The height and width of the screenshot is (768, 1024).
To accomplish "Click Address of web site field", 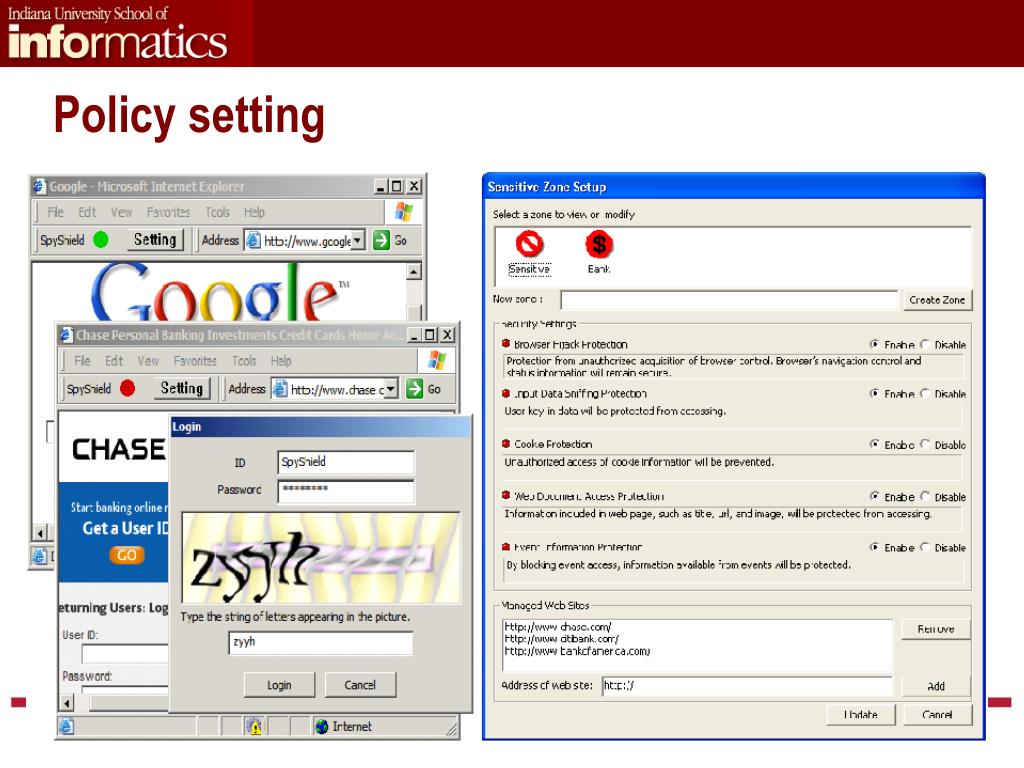I will (x=746, y=686).
